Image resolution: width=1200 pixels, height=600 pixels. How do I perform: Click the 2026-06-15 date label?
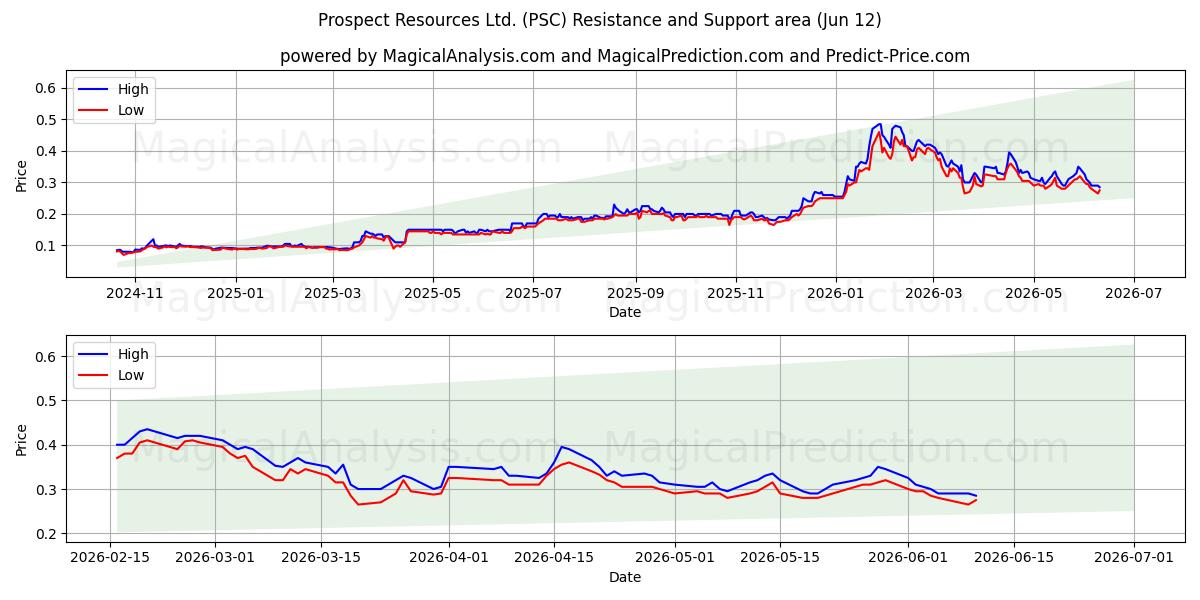[x=1013, y=558]
